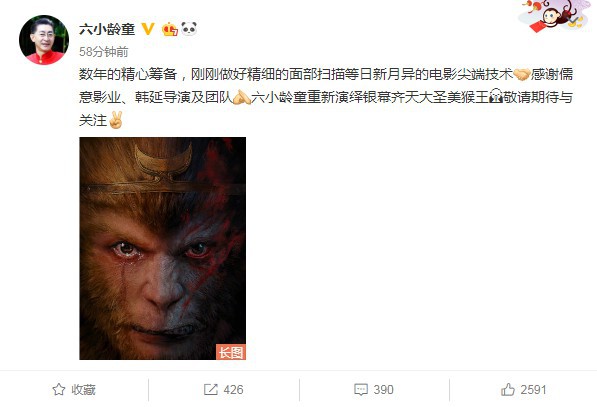Click the profile avatar photo

[x=44, y=40]
